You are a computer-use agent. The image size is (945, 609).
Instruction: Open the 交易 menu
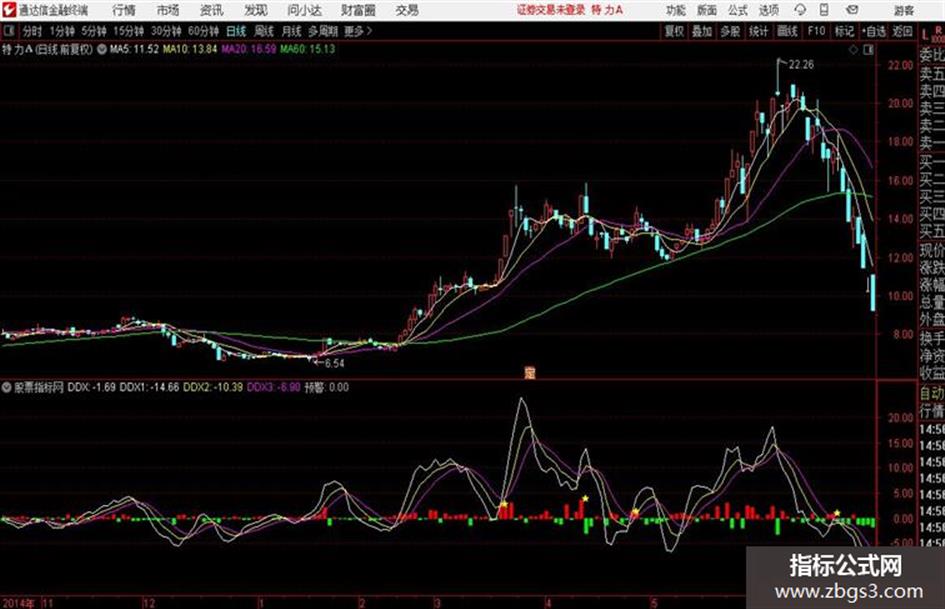[407, 10]
